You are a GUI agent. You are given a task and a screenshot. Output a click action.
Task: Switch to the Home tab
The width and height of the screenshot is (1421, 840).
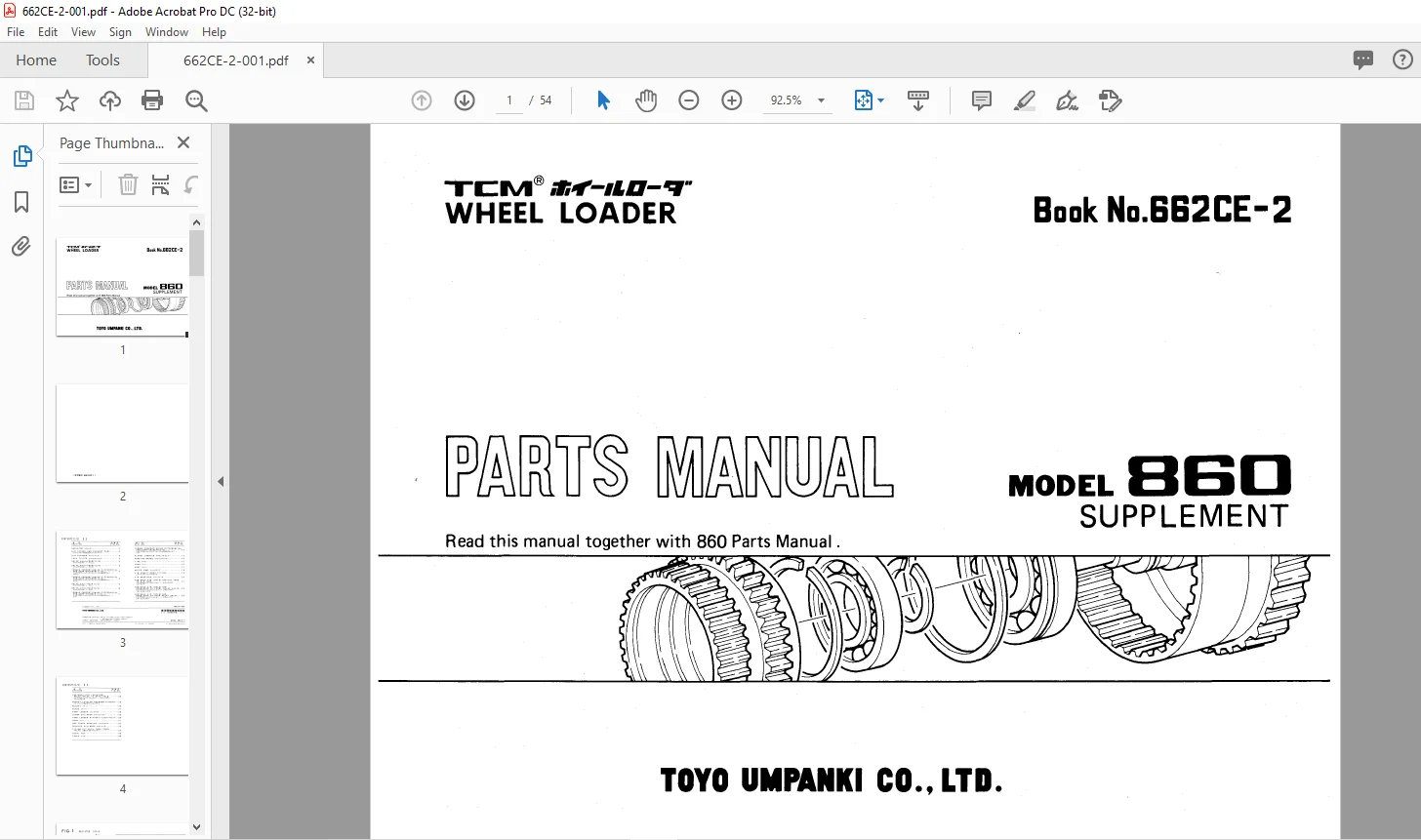tap(36, 60)
